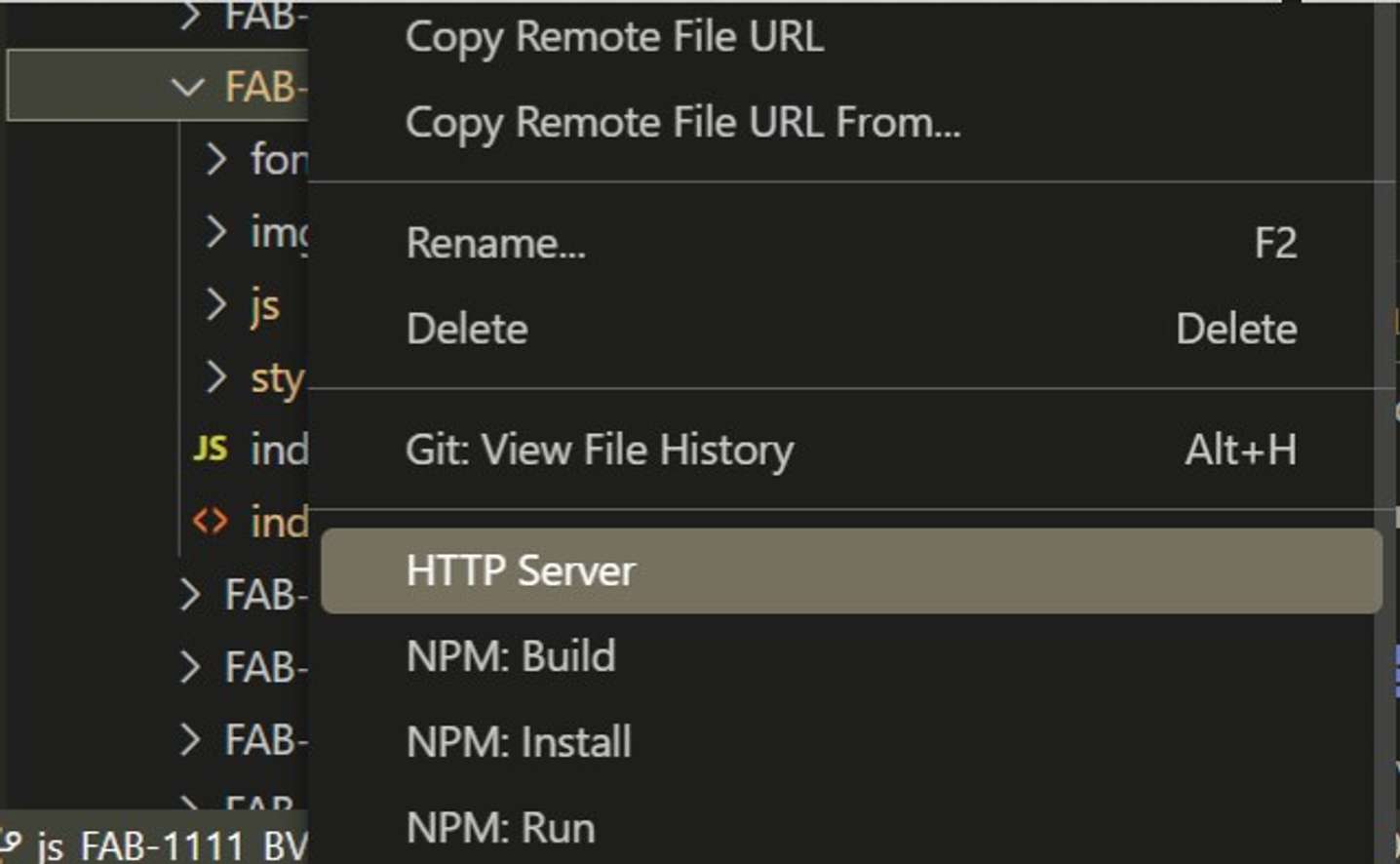
Task: Select the js folder name in tree
Action: [265, 305]
